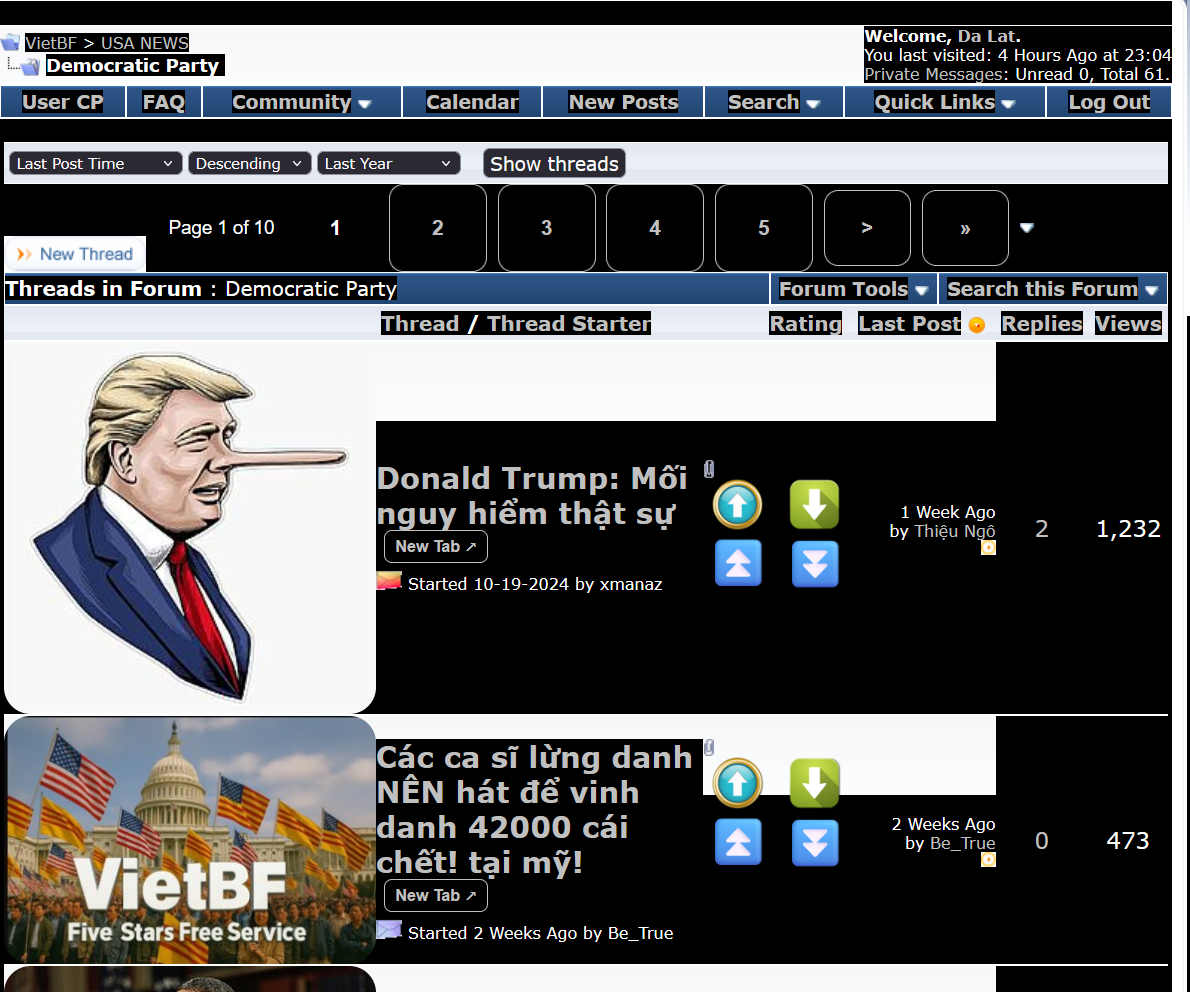Expand the Quick Links menu
The height and width of the screenshot is (992, 1190).
coord(944,102)
